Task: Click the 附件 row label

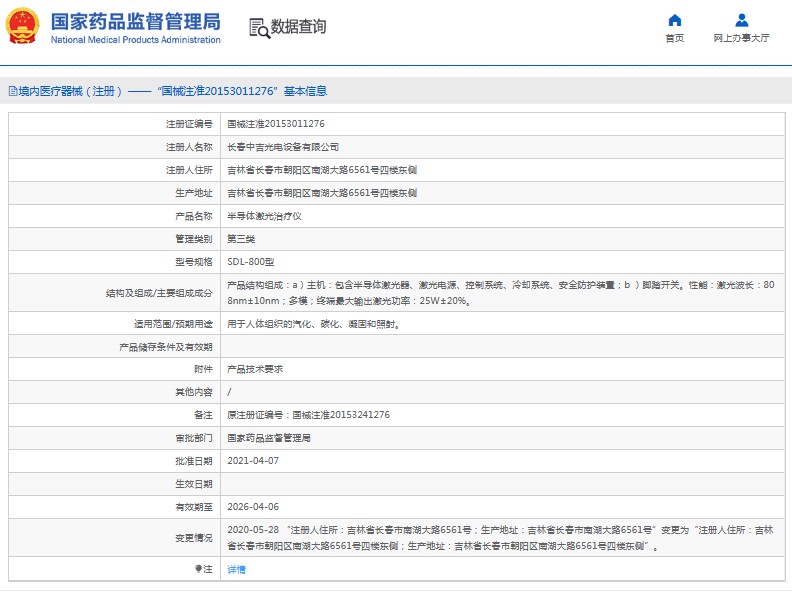Action: click(204, 369)
